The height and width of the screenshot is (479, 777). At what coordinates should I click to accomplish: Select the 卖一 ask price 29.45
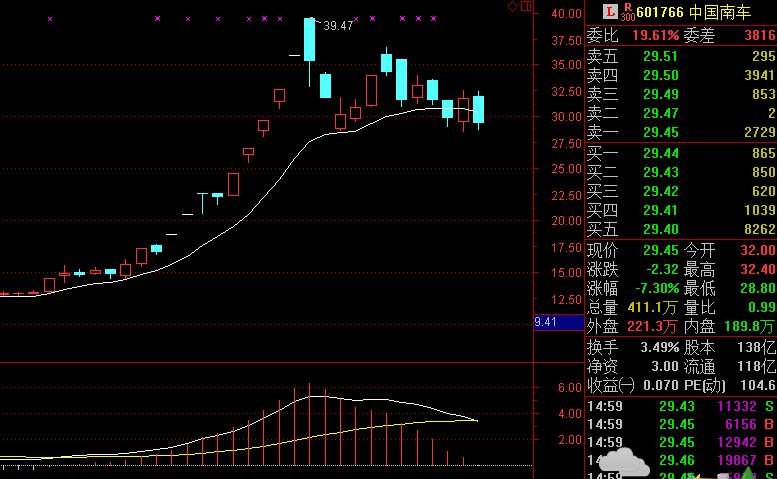[660, 132]
